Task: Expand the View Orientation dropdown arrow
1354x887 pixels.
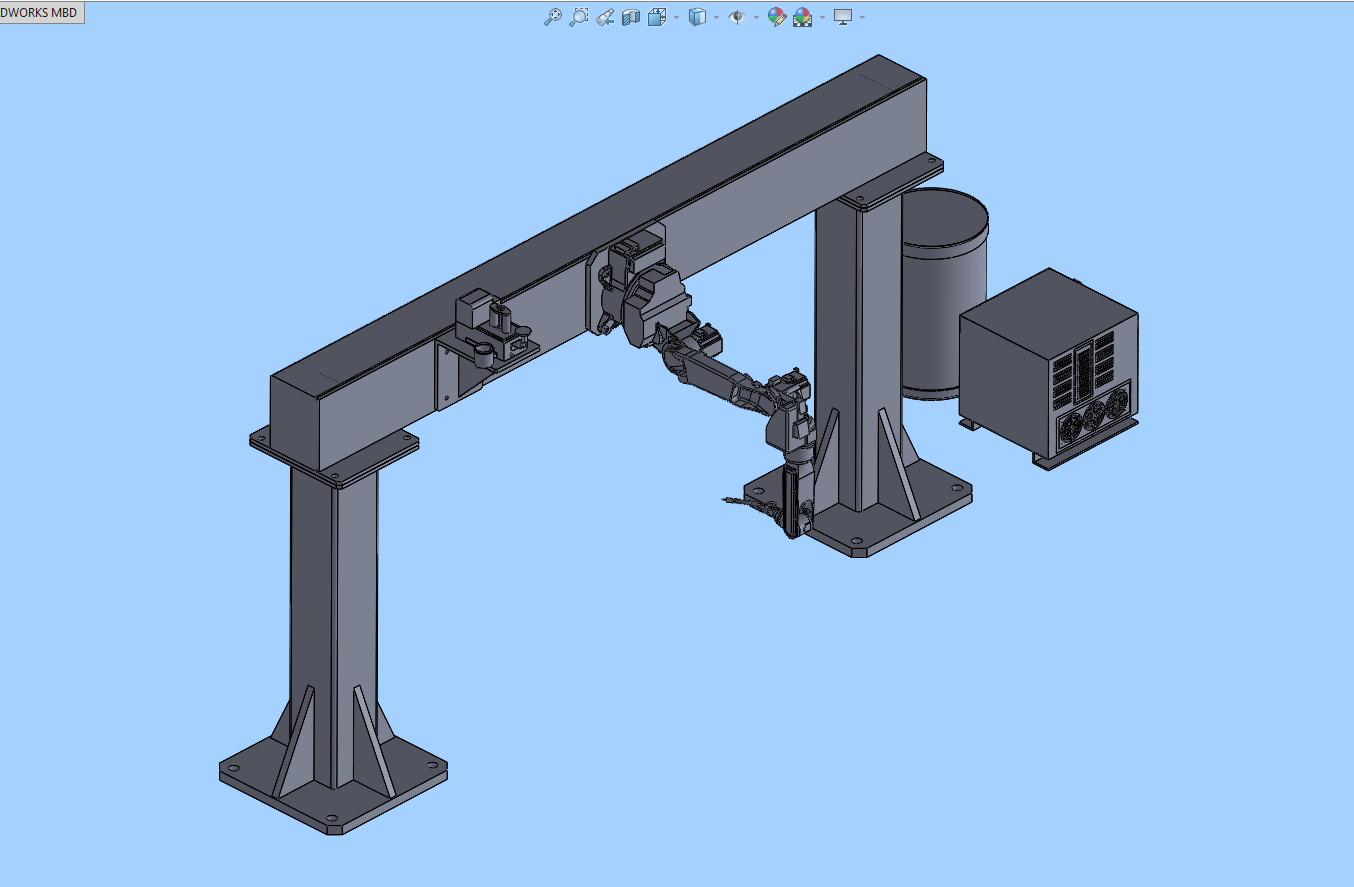Action: tap(676, 17)
